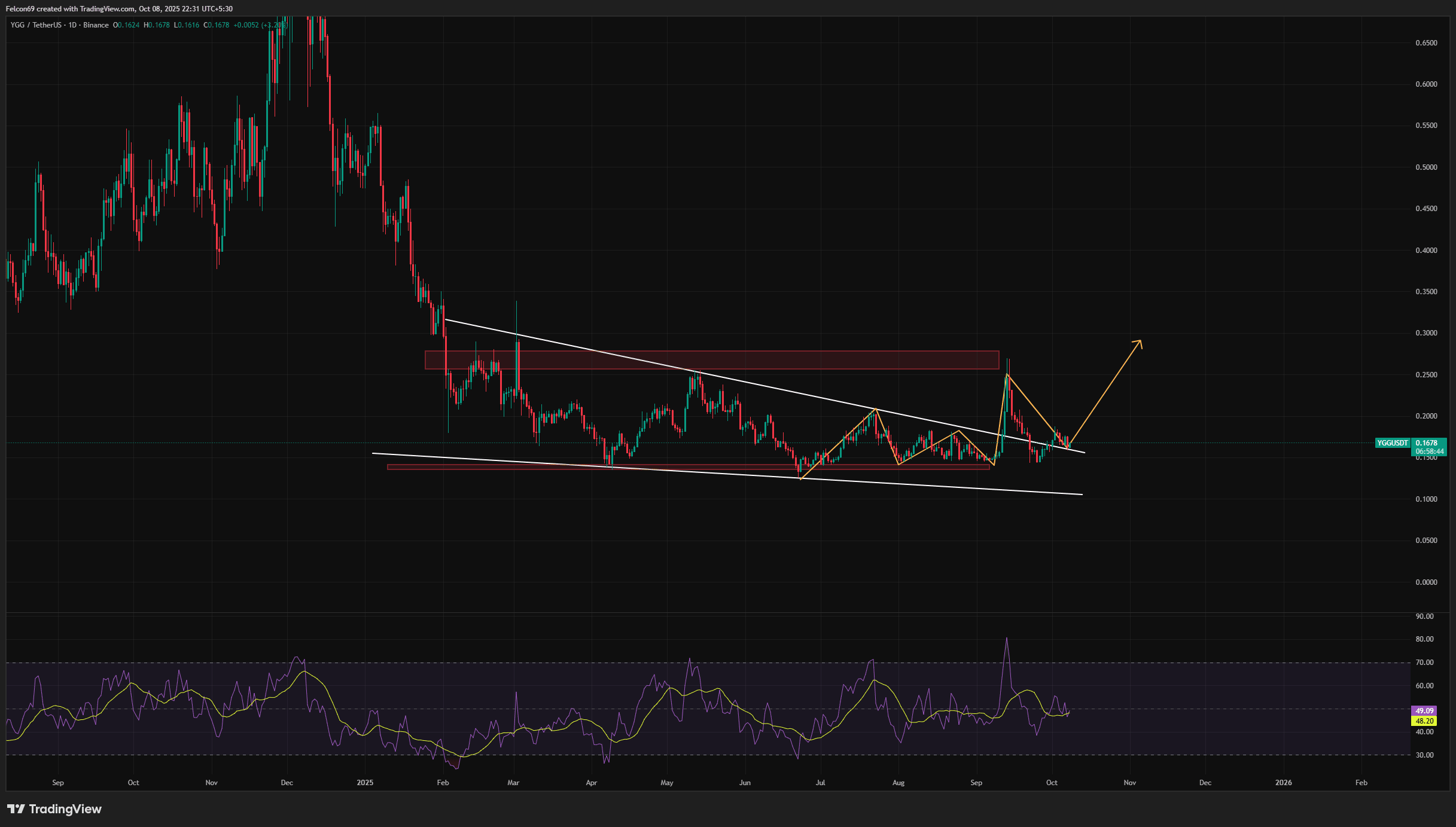Image resolution: width=1456 pixels, height=827 pixels.
Task: Click the YGGUSDT symbol price tag
Action: point(1393,443)
